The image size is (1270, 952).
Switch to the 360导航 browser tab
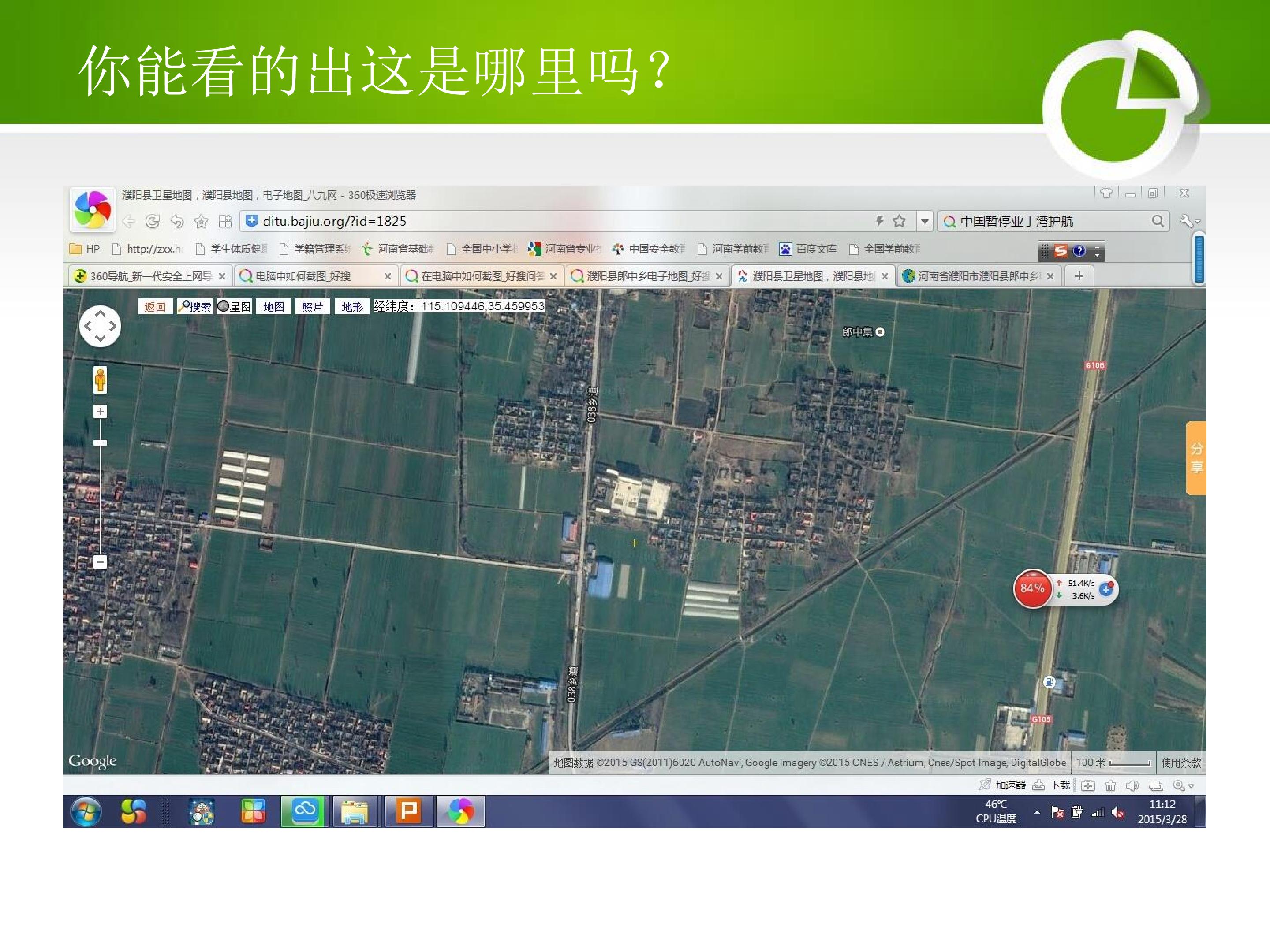point(150,276)
